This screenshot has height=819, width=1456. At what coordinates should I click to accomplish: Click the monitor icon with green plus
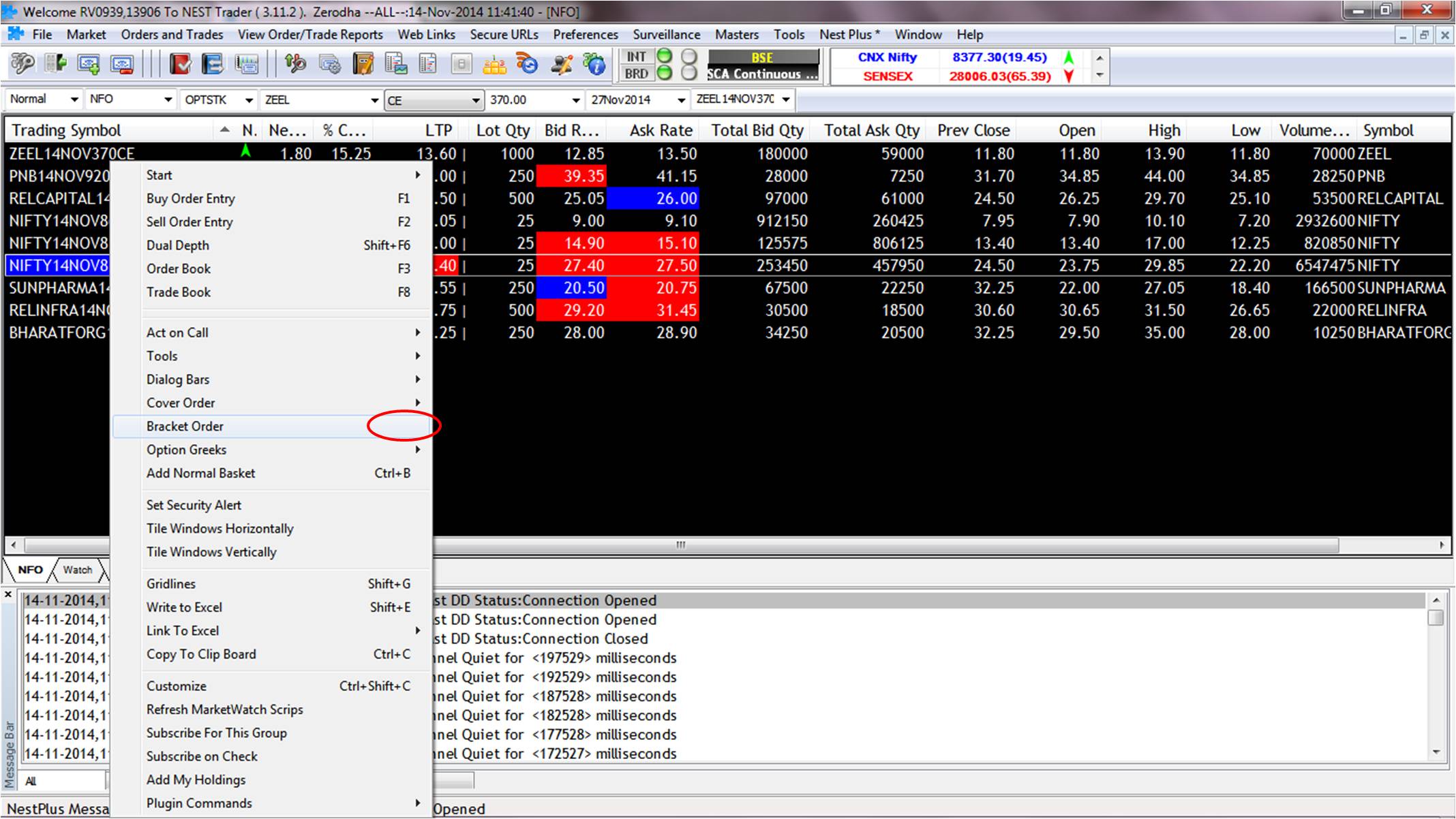89,65
